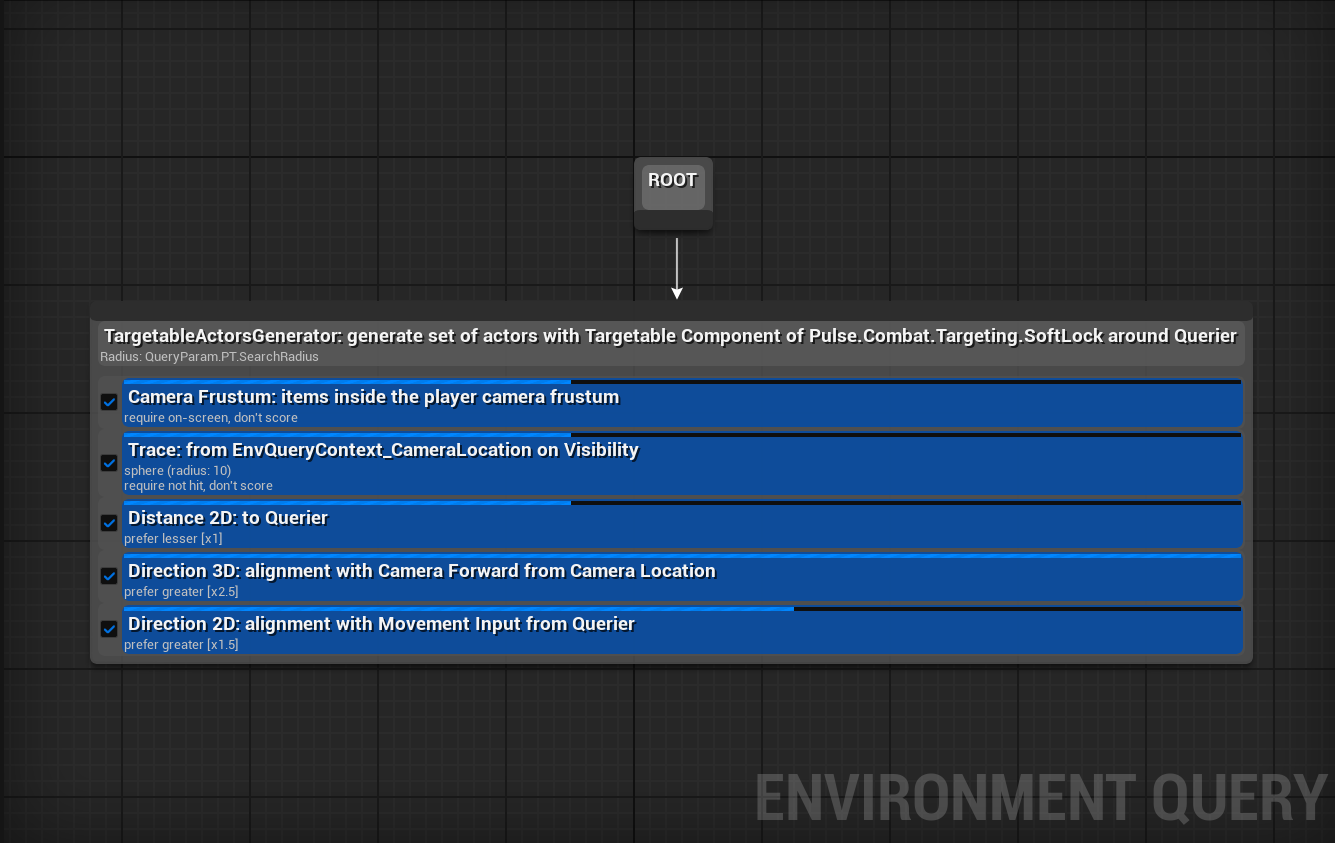Toggle the Distance 2D test checkbox

[x=109, y=523]
